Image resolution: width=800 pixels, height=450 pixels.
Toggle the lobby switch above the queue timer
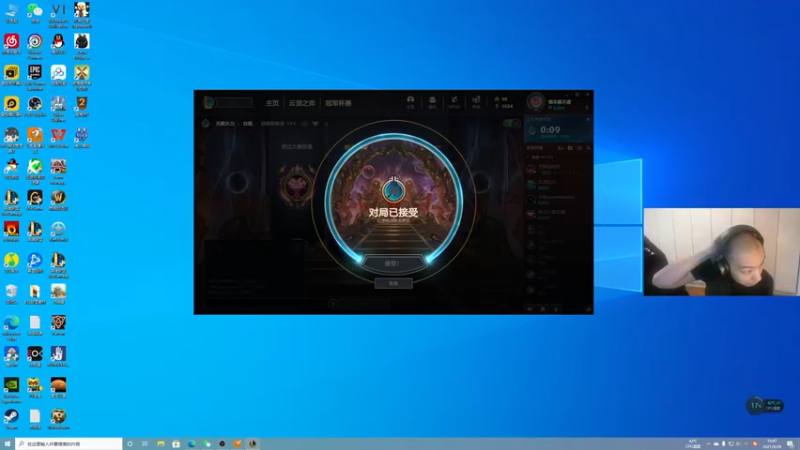511,123
